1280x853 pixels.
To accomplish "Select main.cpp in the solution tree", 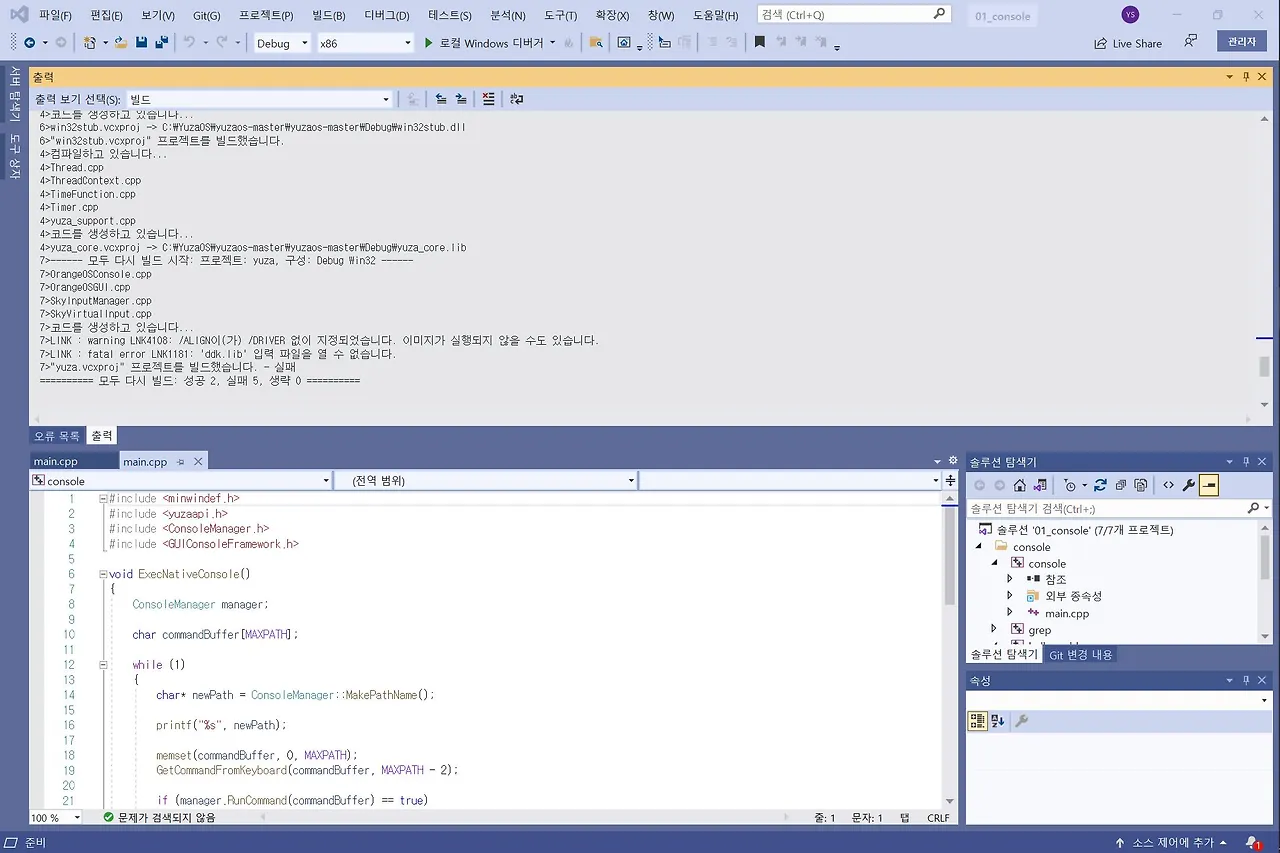I will coord(1067,613).
